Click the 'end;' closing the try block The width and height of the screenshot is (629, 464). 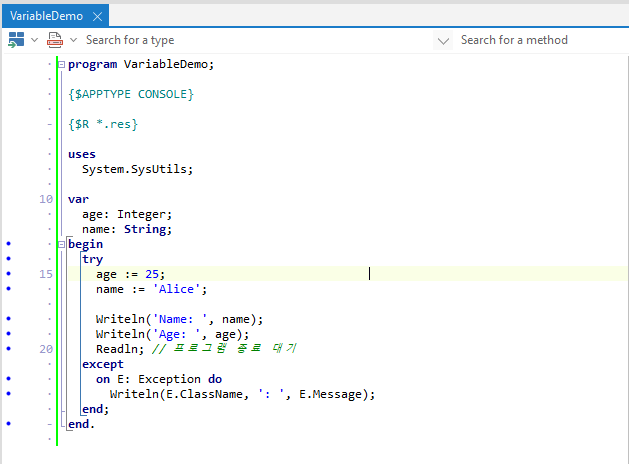(x=95, y=409)
